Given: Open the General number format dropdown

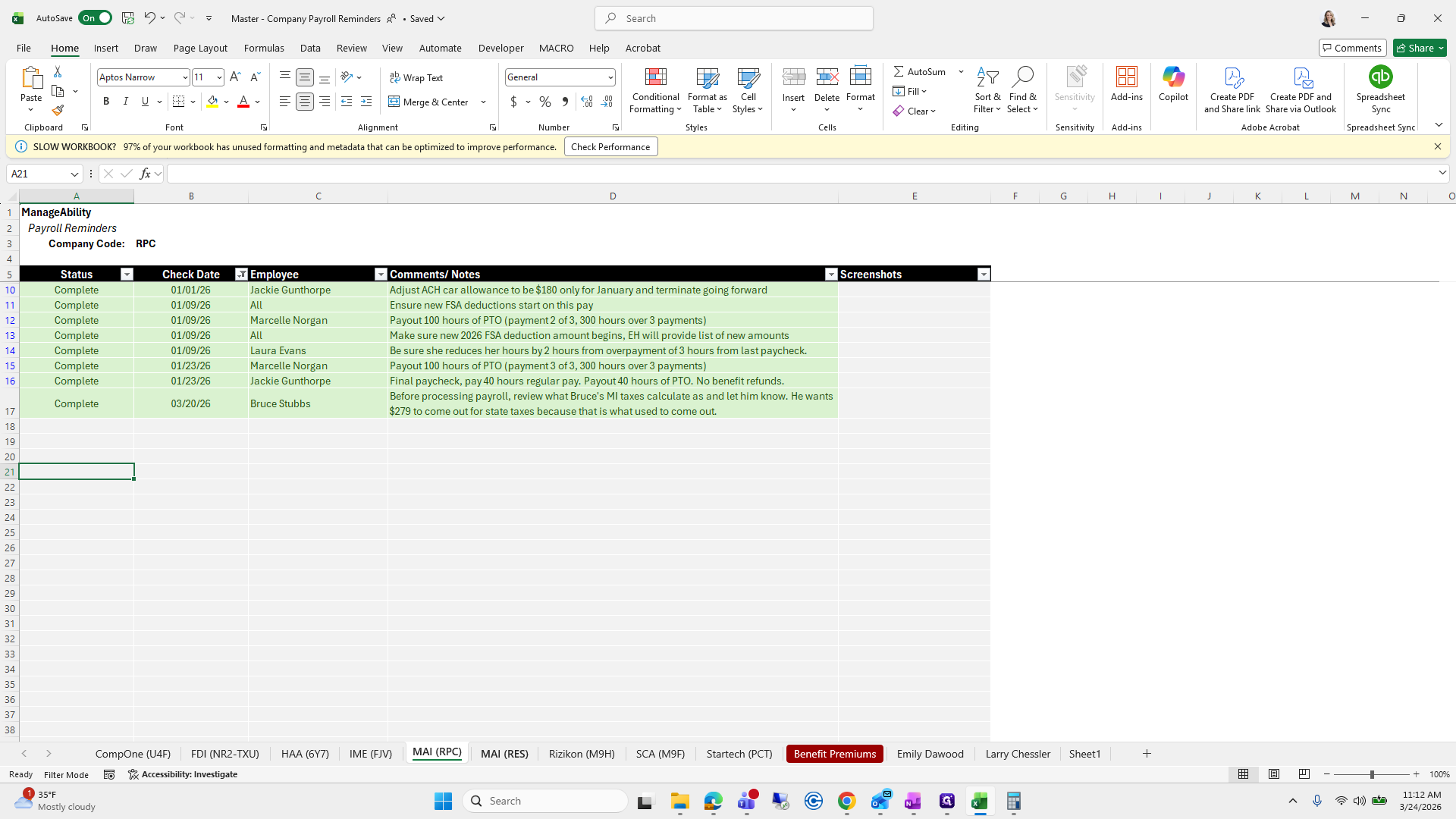Looking at the screenshot, I should [x=610, y=77].
